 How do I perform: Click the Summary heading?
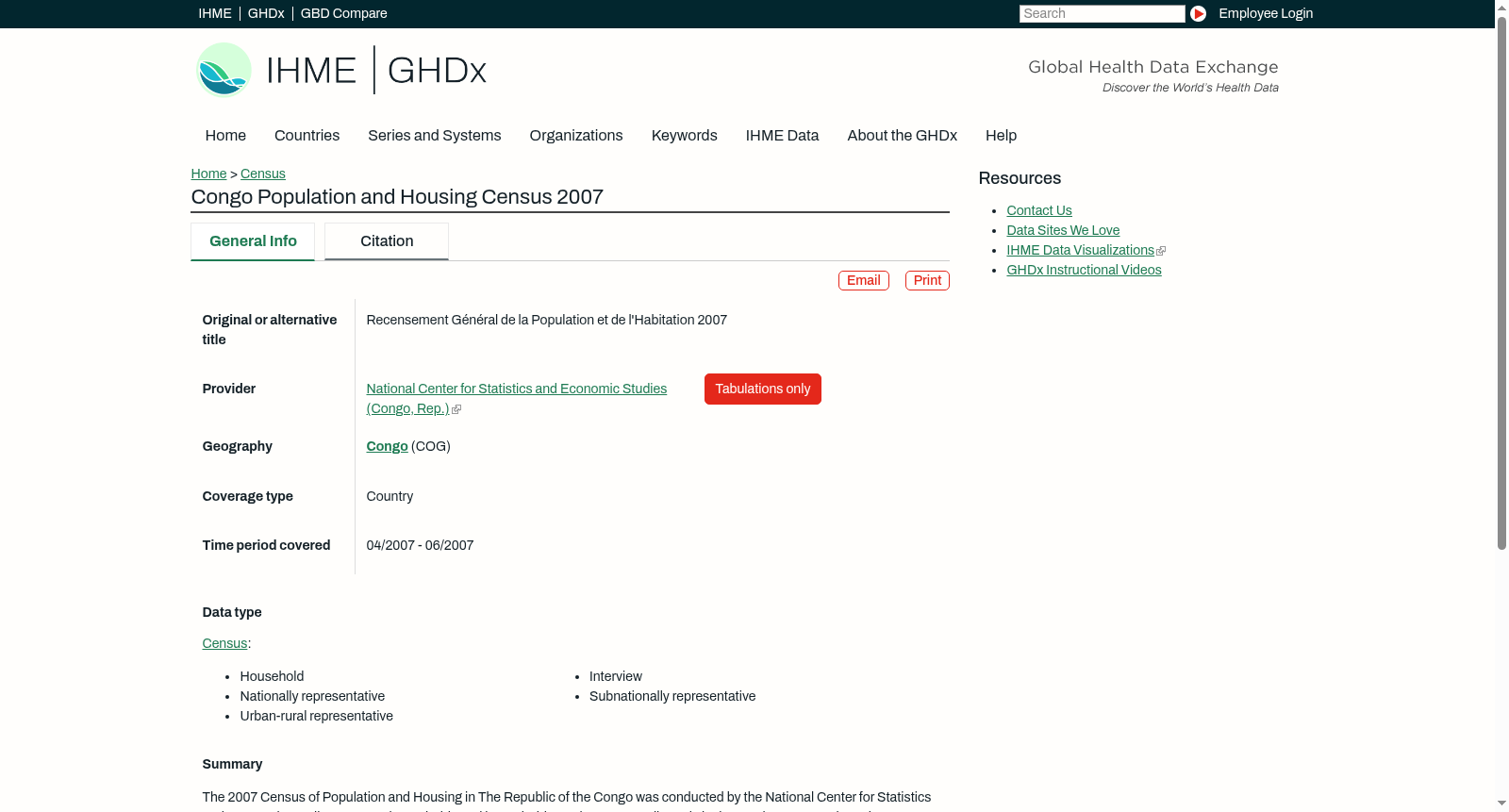click(233, 764)
